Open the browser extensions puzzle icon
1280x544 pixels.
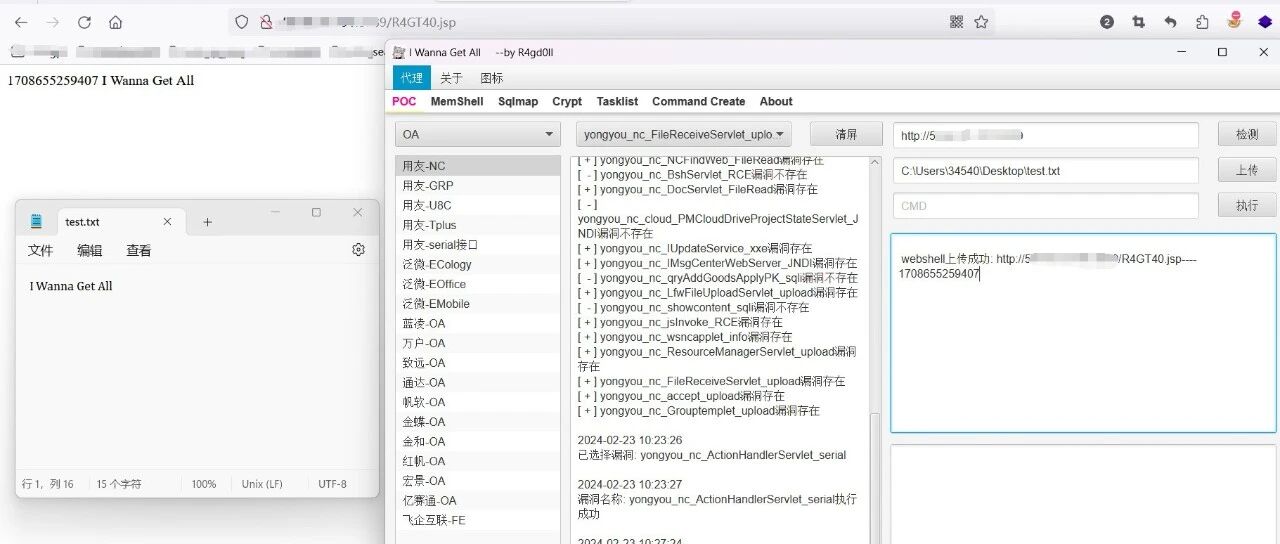[1202, 22]
